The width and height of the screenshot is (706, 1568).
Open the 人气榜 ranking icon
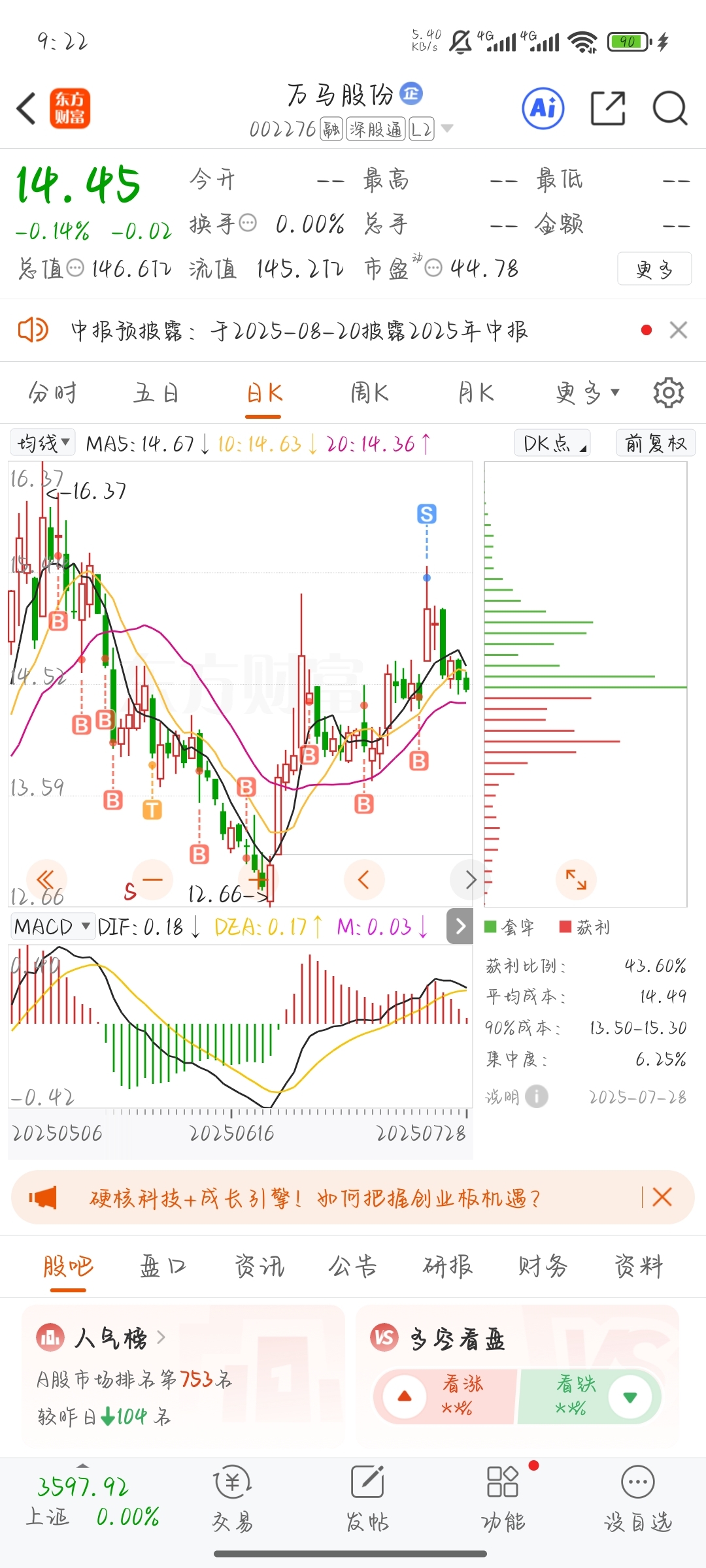pos(50,1338)
